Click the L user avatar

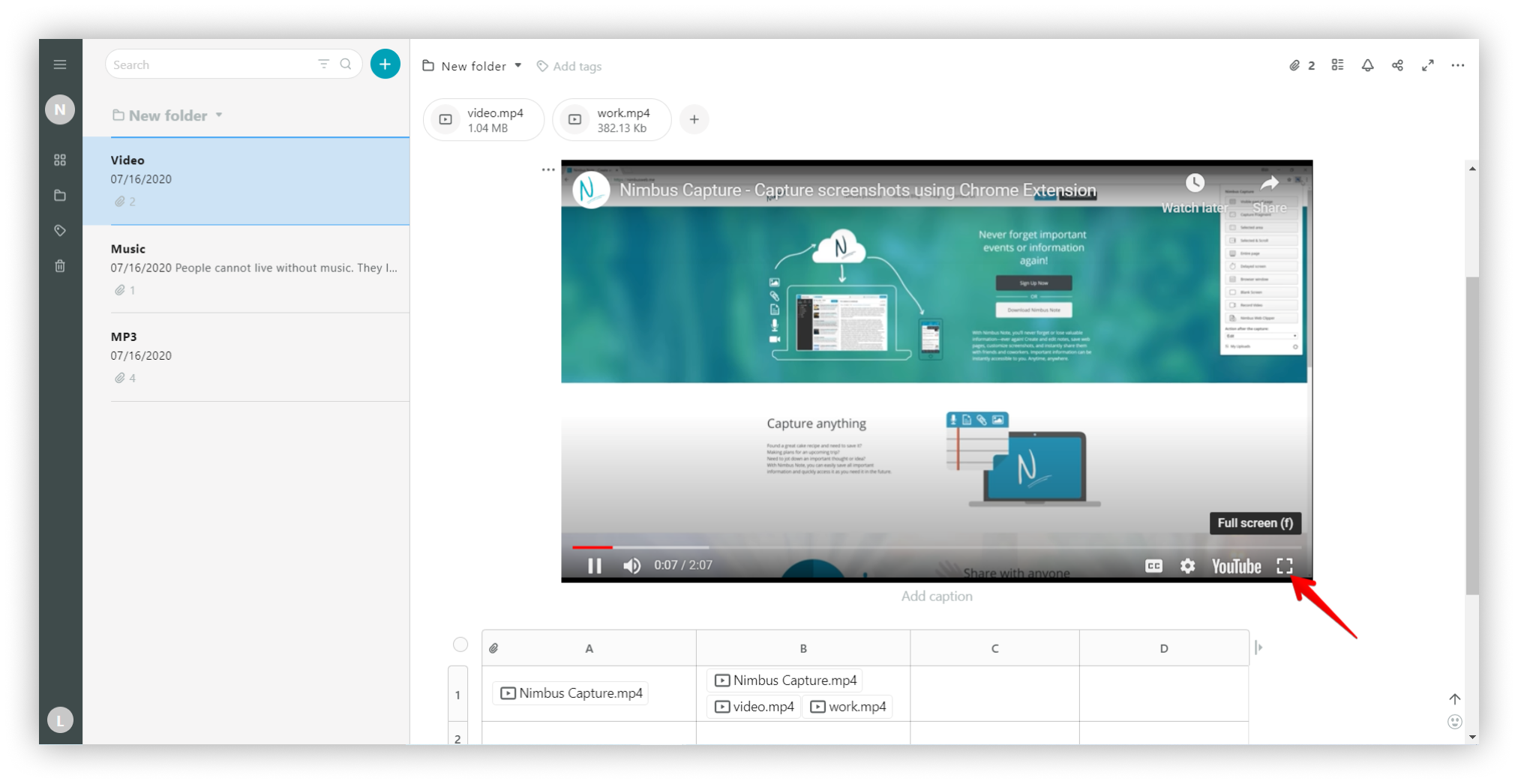[60, 720]
